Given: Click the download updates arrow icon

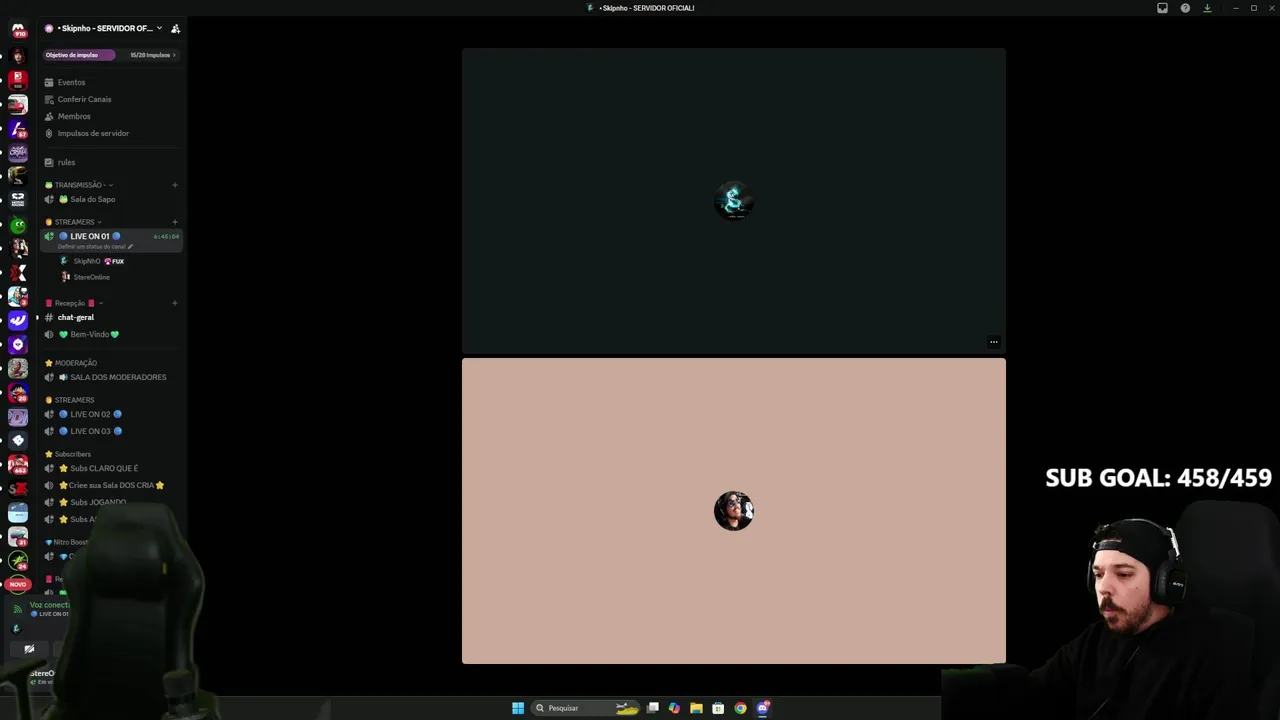Looking at the screenshot, I should tap(1207, 8).
